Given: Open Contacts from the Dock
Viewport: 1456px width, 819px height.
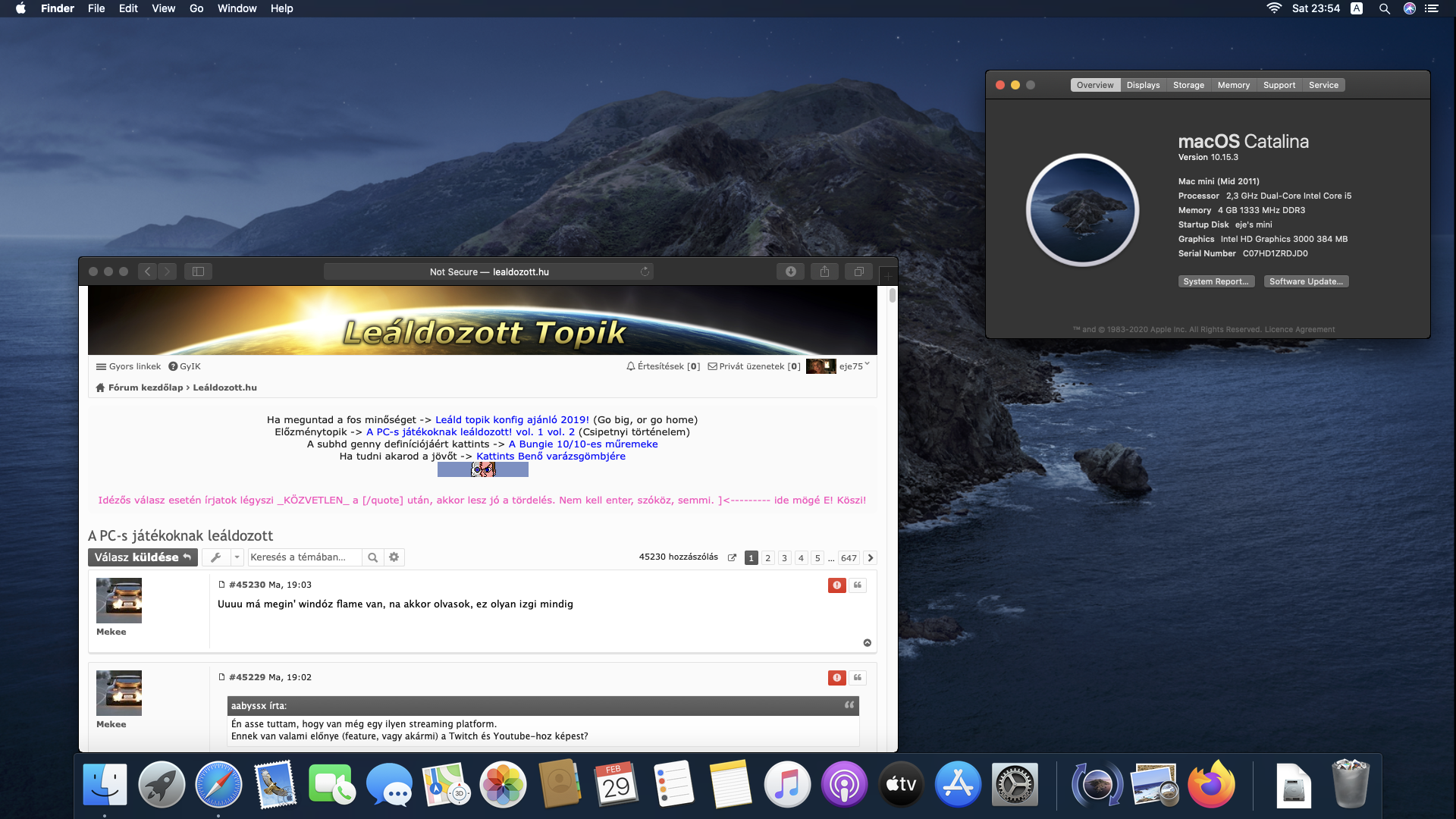Looking at the screenshot, I should tap(560, 785).
